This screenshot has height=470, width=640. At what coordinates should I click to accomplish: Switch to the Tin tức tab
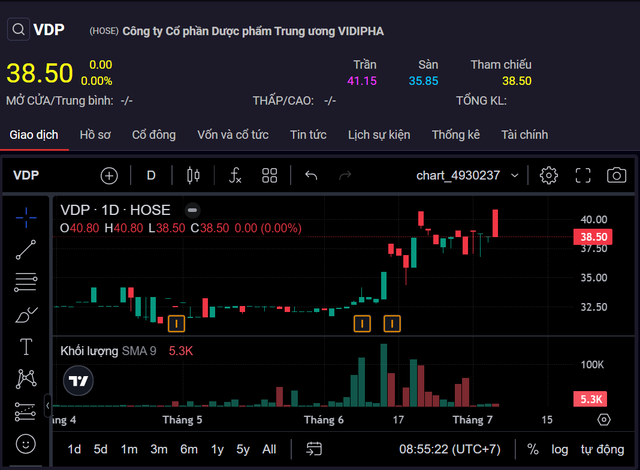308,134
